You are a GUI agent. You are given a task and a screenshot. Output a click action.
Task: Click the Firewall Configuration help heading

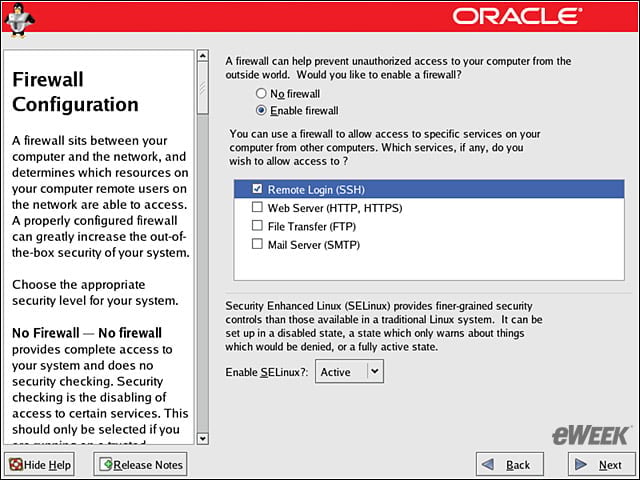coord(76,91)
